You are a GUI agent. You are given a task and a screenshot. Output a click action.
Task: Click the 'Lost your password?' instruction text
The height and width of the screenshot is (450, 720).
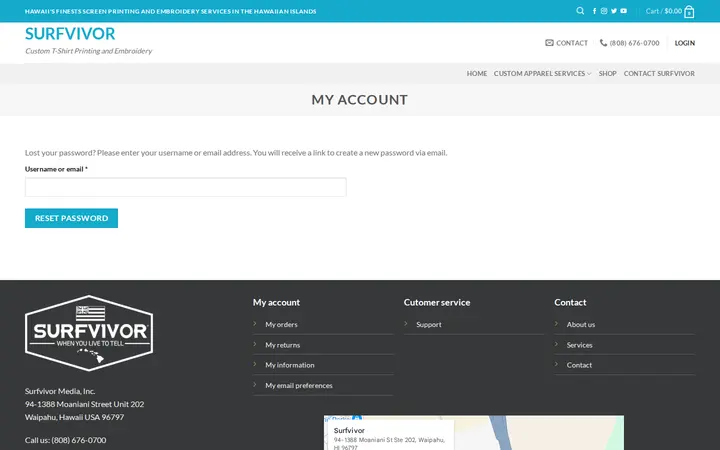[x=236, y=152]
